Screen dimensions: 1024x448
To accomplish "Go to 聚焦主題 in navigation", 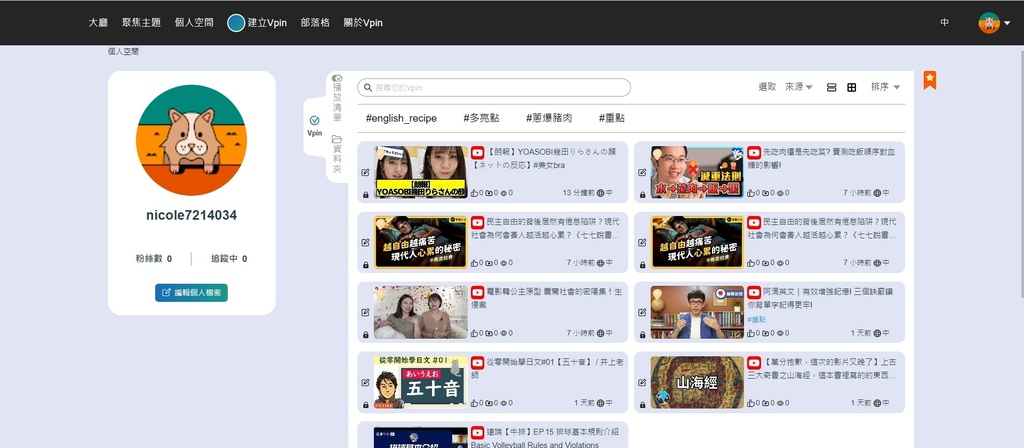I will (x=141, y=23).
